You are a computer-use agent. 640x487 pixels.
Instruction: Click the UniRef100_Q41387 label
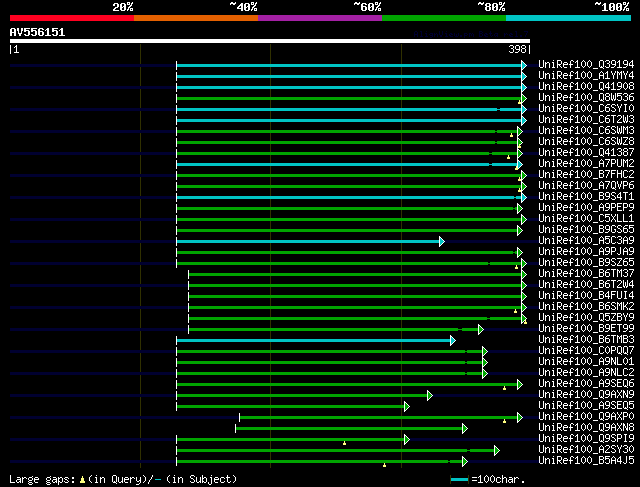pyautogui.click(x=586, y=153)
